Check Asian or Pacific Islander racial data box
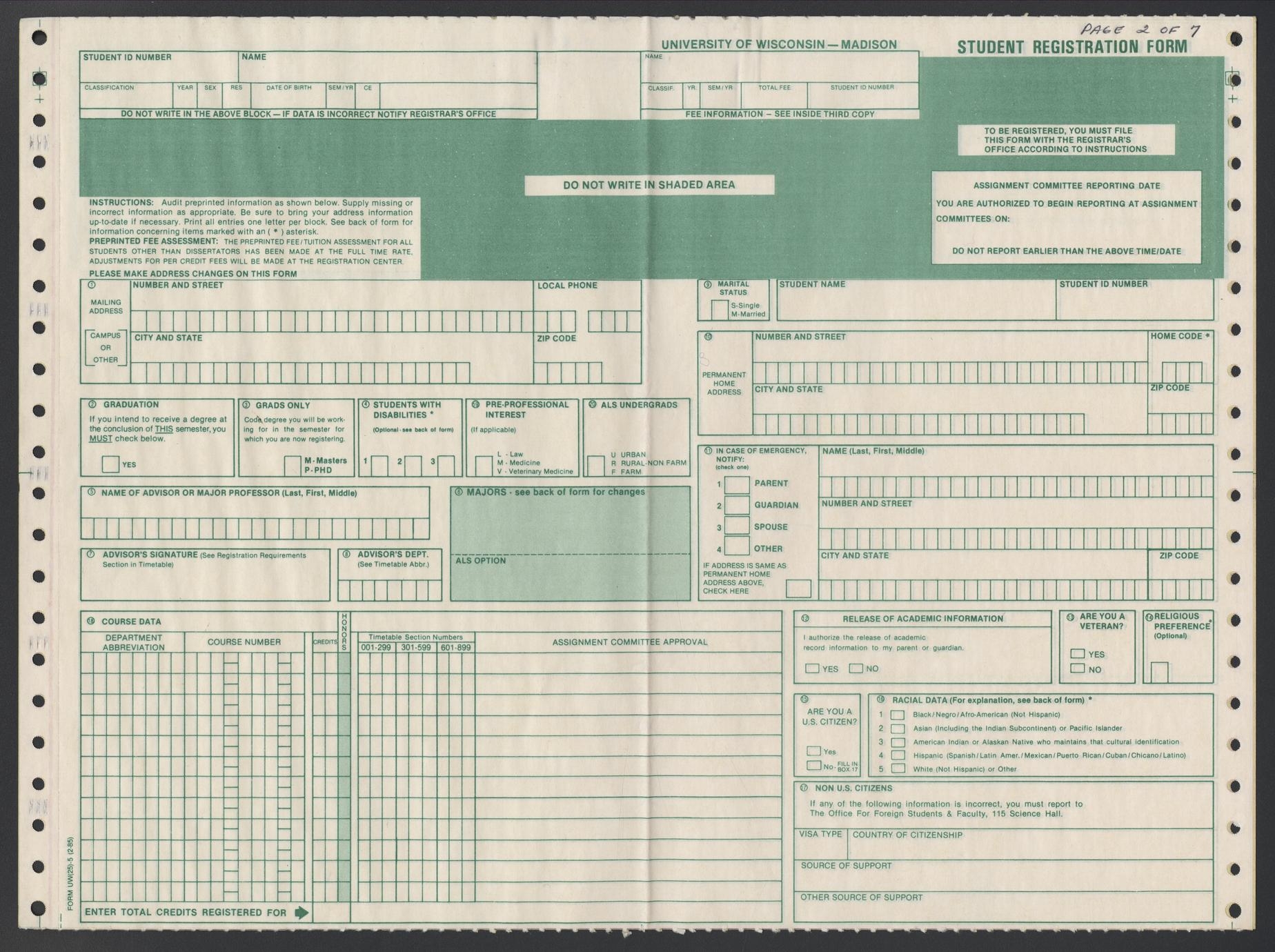Image resolution: width=1275 pixels, height=952 pixels. tap(898, 728)
